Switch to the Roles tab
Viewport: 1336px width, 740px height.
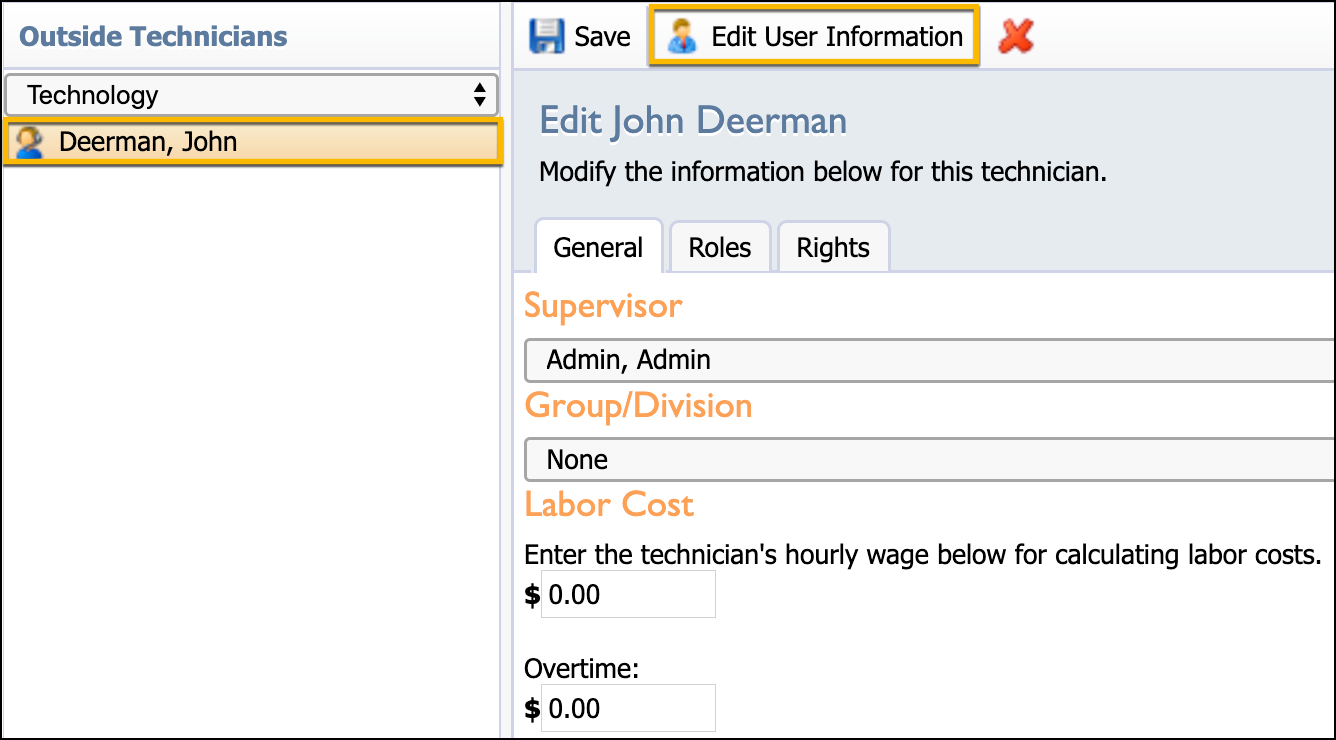coord(720,247)
